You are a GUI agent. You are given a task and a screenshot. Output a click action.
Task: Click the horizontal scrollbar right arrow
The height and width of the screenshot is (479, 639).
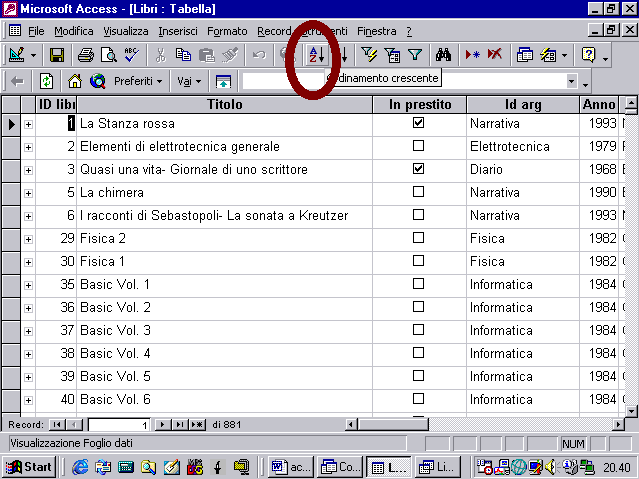pyautogui.click(x=618, y=425)
